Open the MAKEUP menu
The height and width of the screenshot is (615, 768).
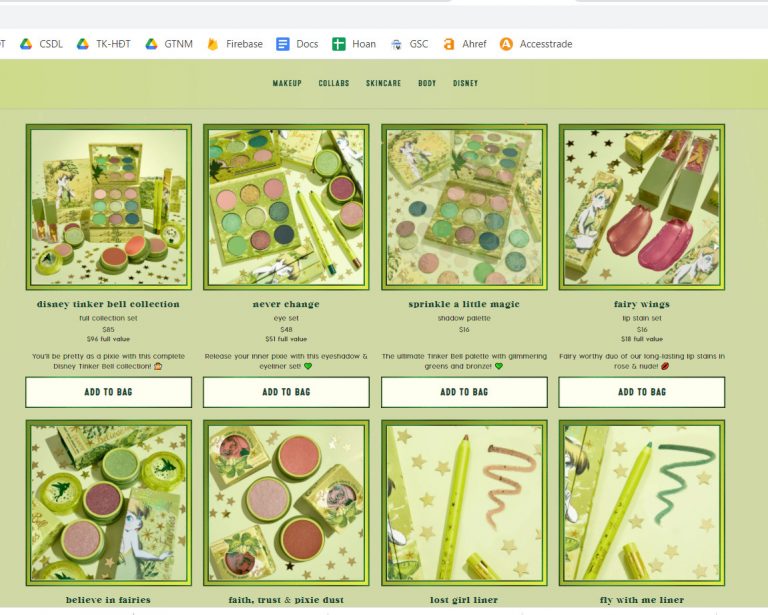click(287, 83)
